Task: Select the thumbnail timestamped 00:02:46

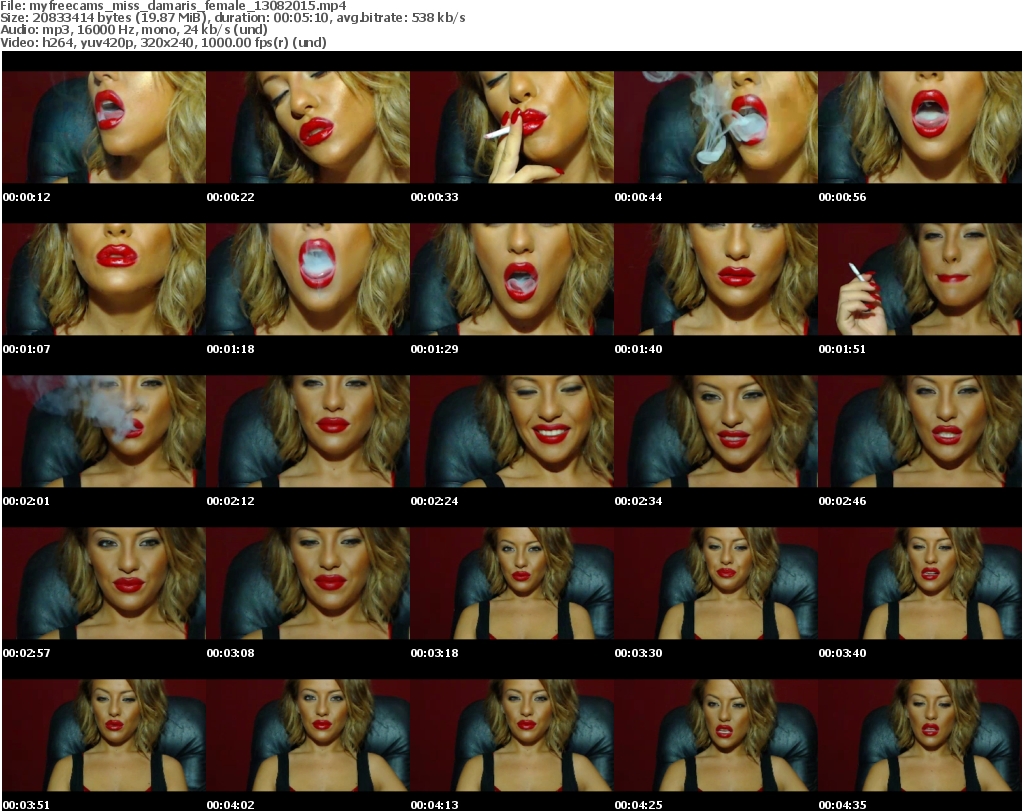Action: (920, 432)
